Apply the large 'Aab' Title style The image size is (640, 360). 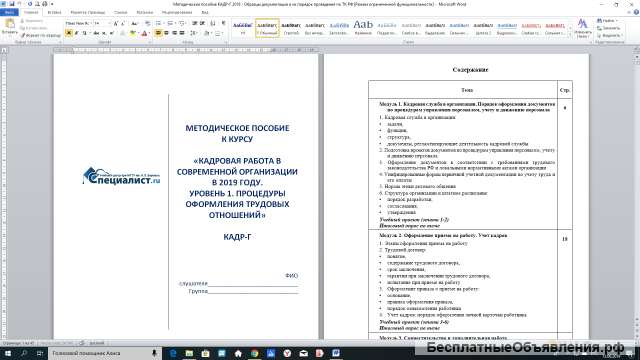coord(363,28)
